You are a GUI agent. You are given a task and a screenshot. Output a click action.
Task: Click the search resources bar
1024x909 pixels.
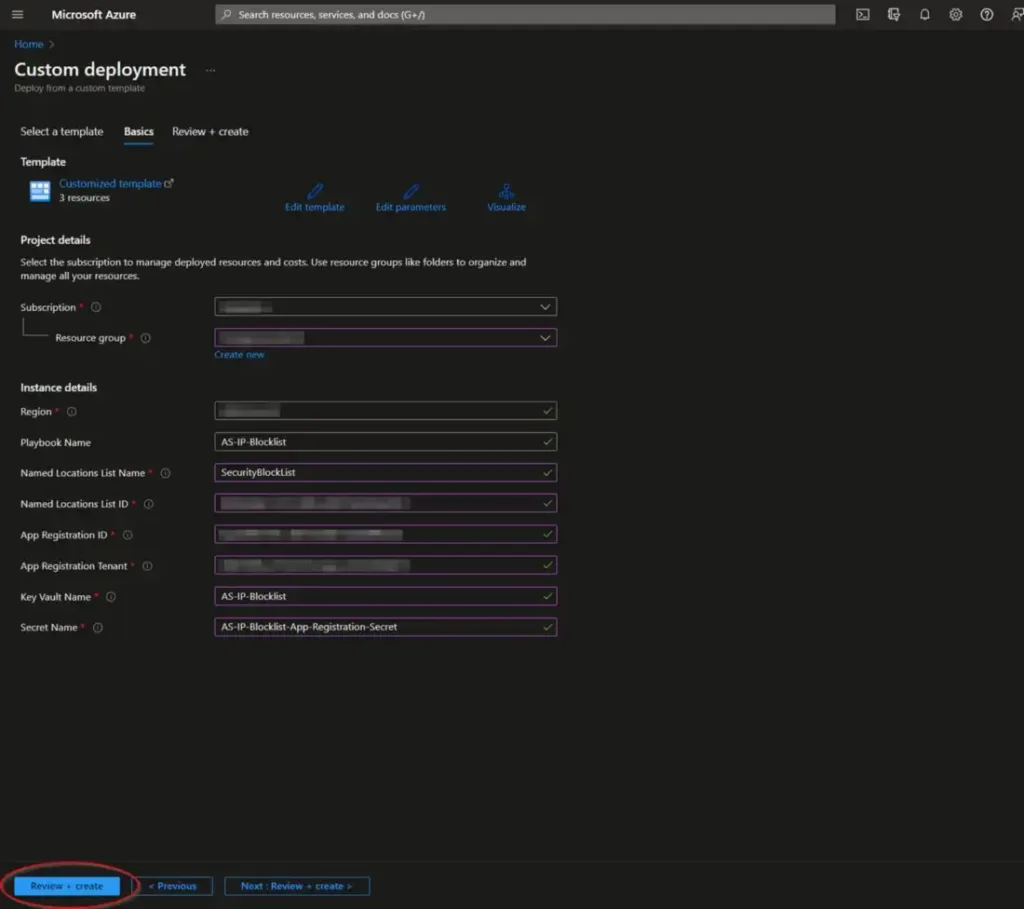point(525,15)
